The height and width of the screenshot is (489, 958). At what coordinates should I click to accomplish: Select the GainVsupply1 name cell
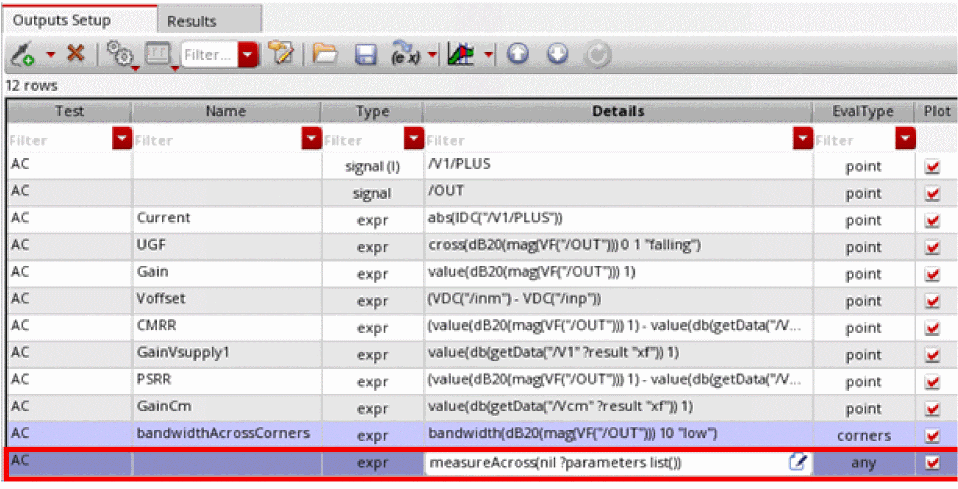pos(227,354)
